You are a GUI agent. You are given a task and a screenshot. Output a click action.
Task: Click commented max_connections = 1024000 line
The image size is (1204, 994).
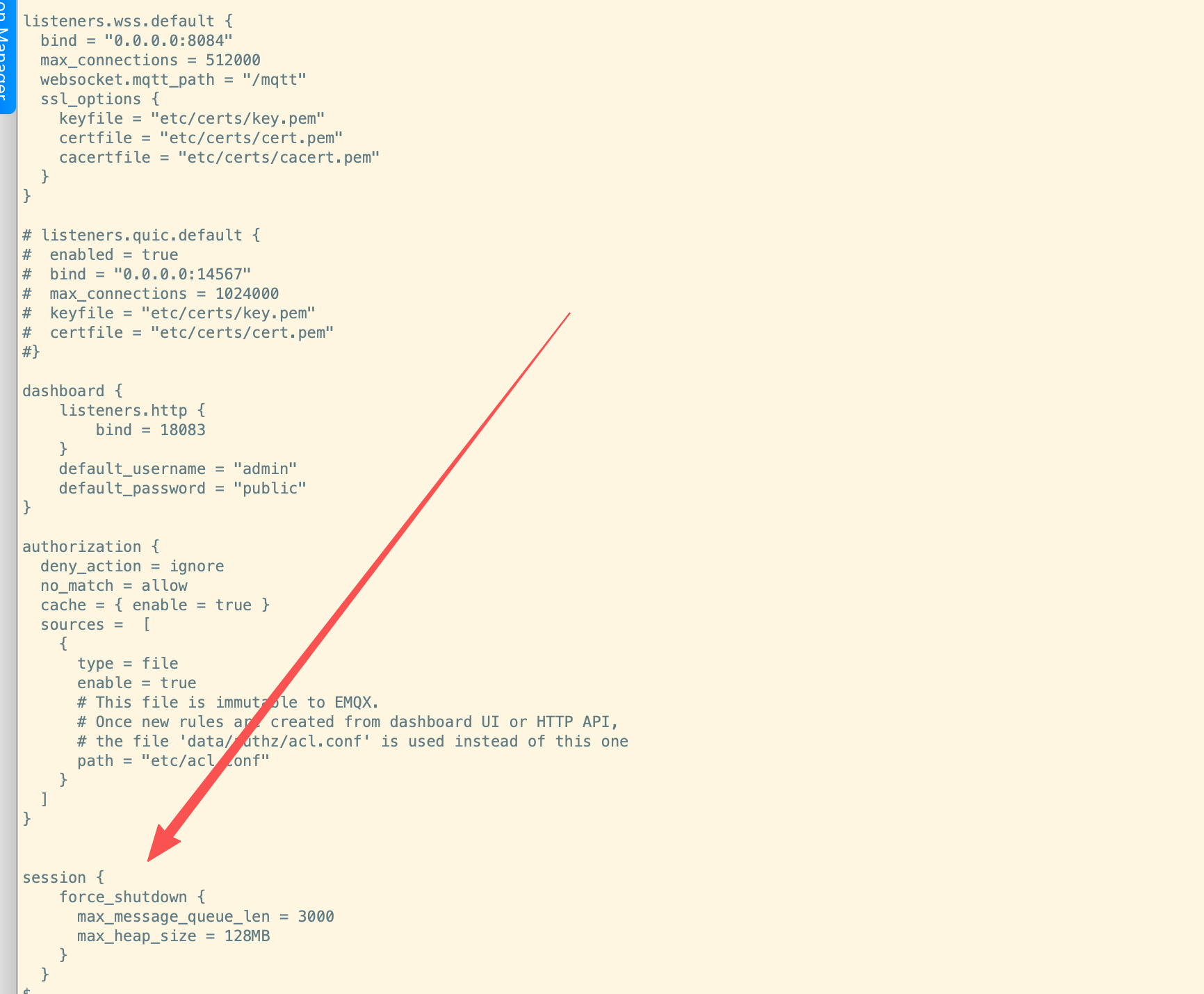150,294
